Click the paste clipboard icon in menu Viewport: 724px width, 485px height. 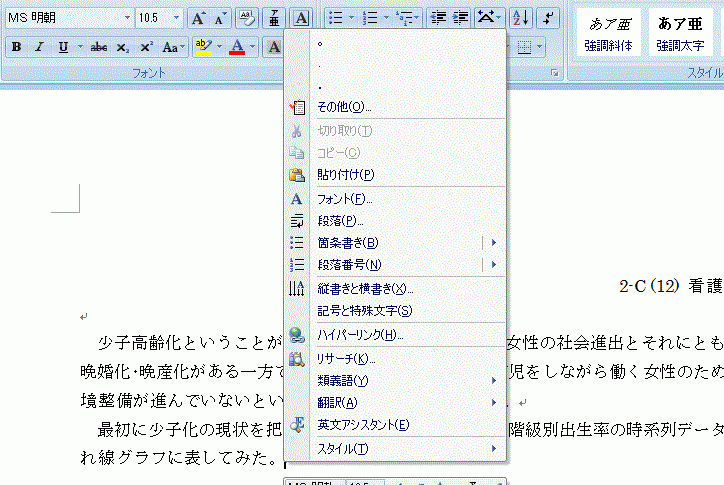click(296, 175)
